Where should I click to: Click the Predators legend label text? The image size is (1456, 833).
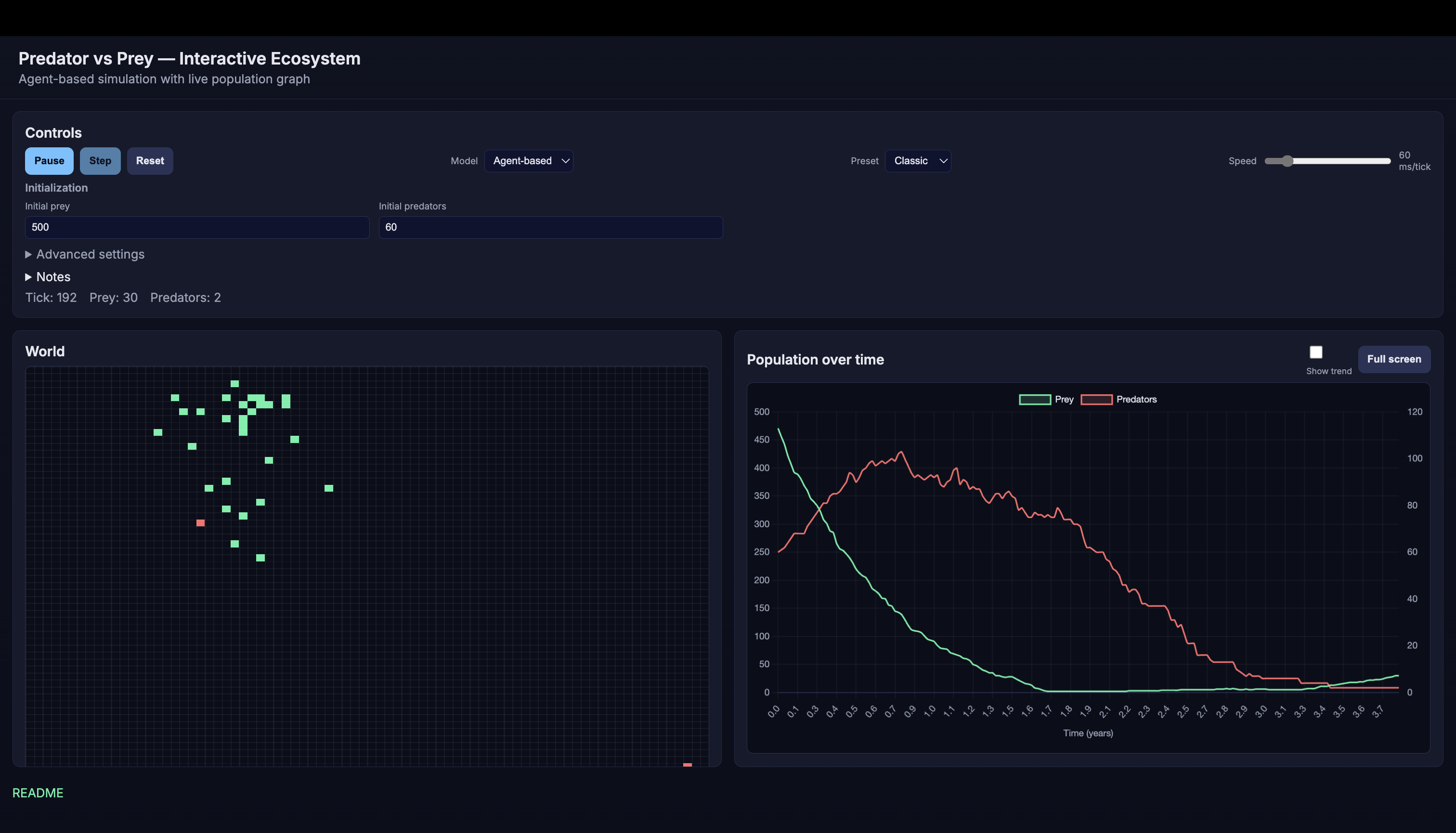click(1136, 399)
